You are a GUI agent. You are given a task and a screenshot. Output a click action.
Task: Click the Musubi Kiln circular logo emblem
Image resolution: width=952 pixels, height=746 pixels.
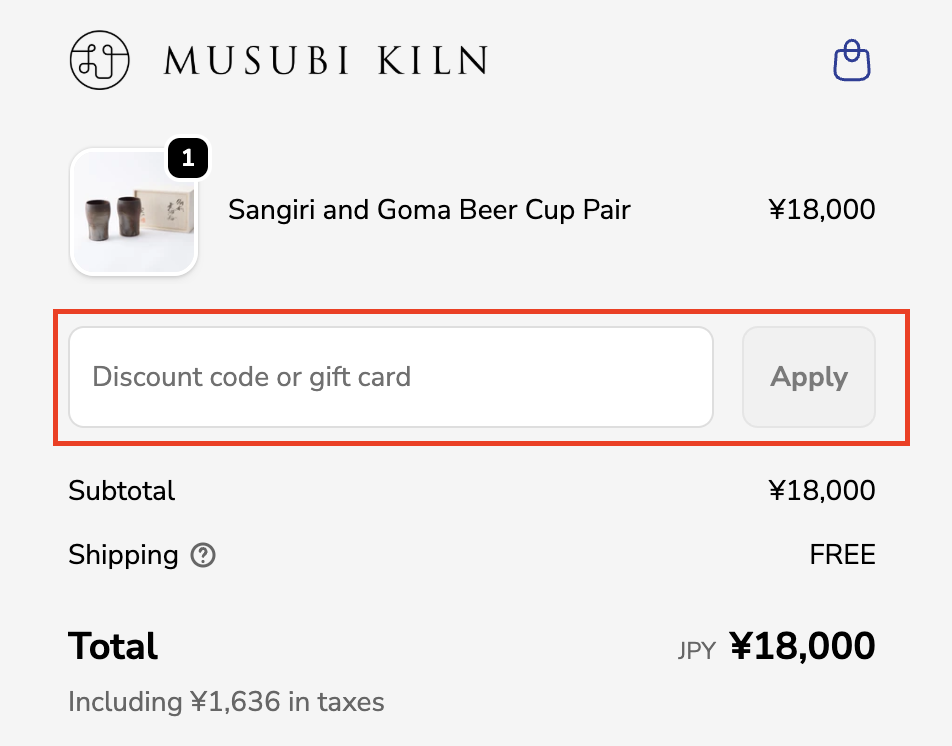100,60
